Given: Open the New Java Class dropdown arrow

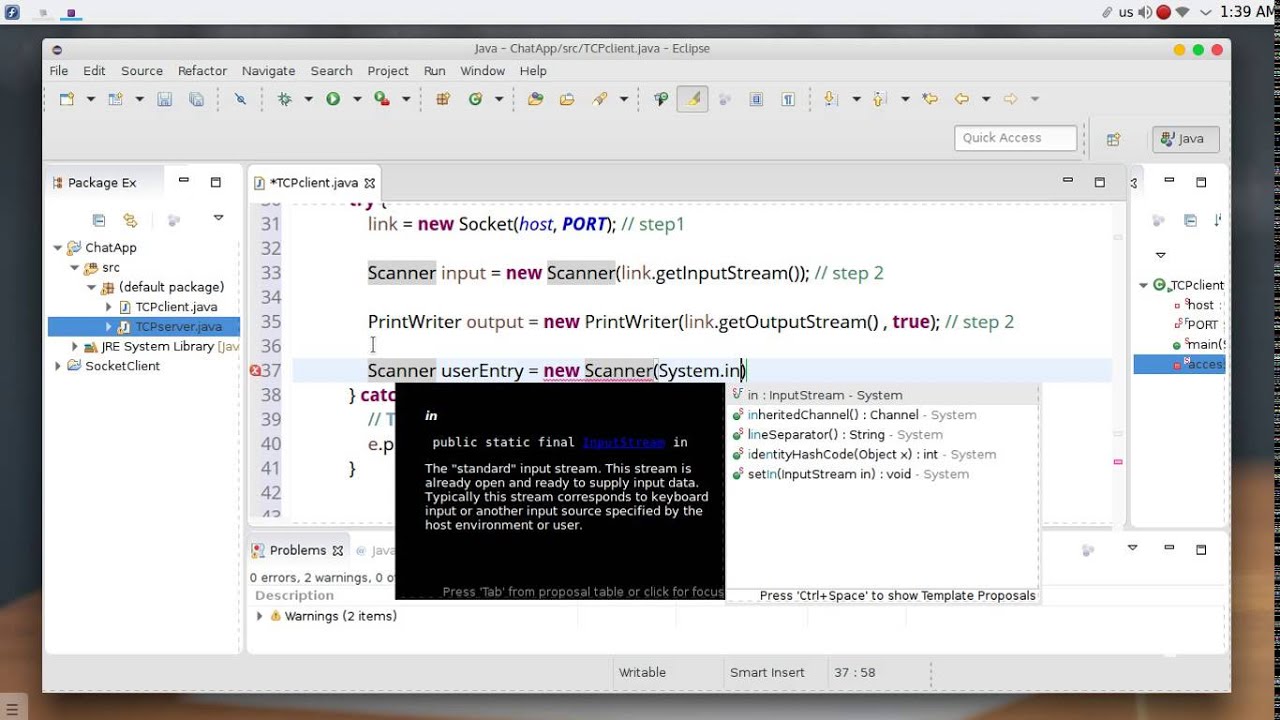Looking at the screenshot, I should click(x=498, y=99).
